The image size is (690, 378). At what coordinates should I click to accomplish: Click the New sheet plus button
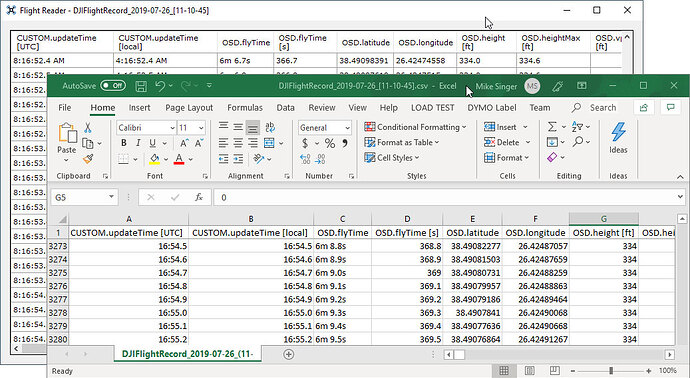coord(288,354)
